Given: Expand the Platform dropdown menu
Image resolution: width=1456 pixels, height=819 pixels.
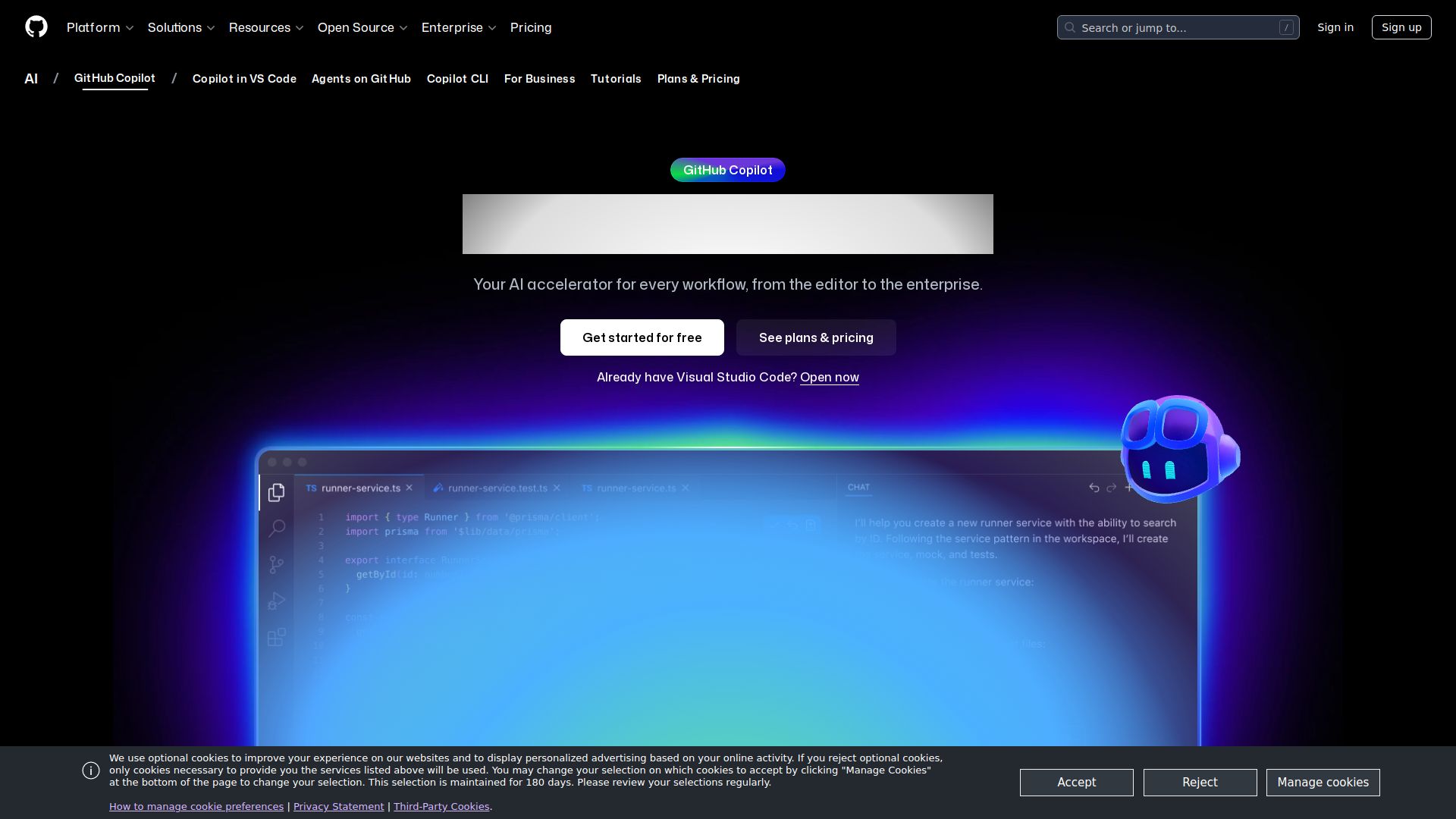Looking at the screenshot, I should pos(100,27).
